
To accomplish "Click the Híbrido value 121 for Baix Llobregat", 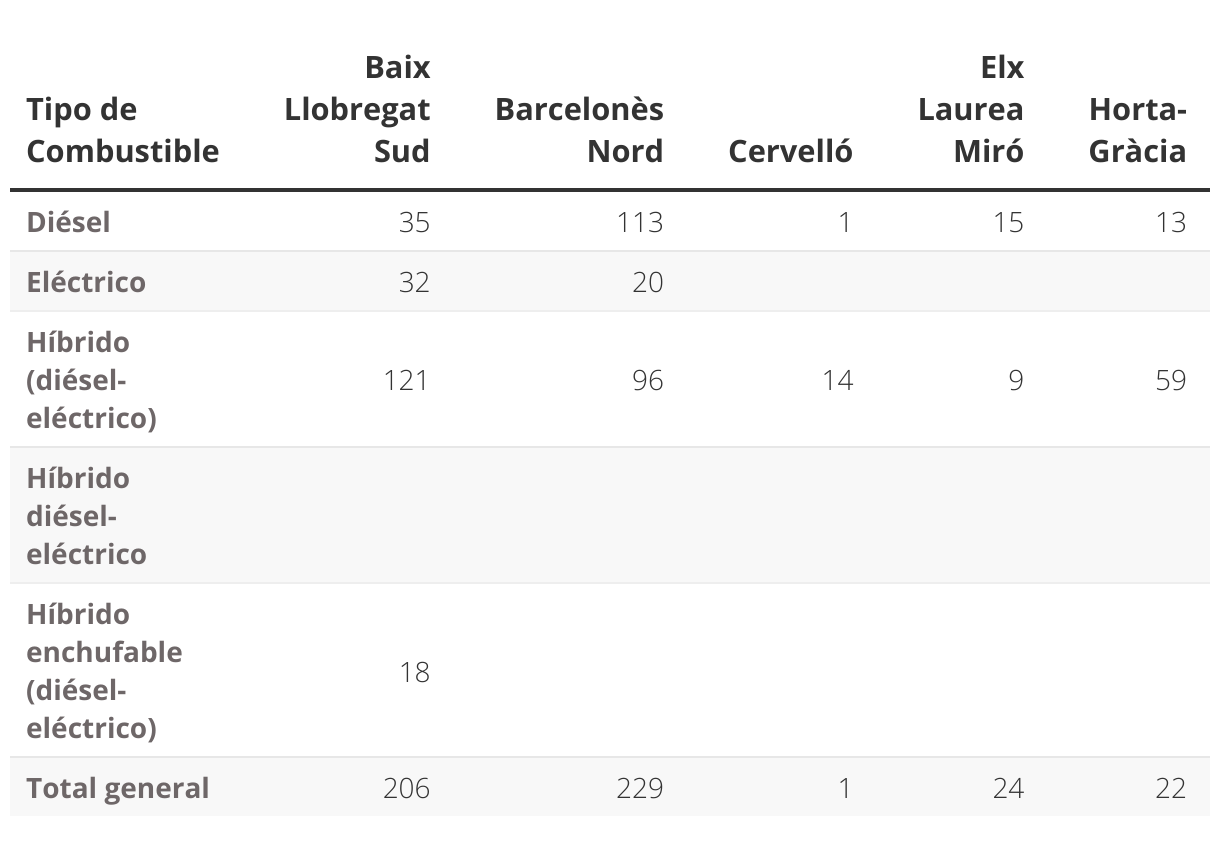I will [406, 380].
